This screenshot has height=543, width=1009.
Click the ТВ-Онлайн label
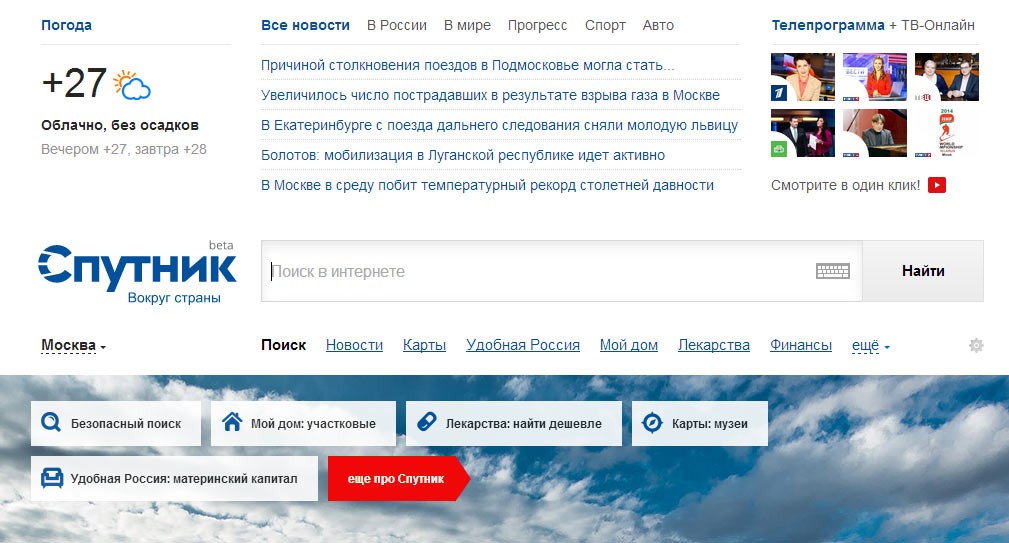938,25
